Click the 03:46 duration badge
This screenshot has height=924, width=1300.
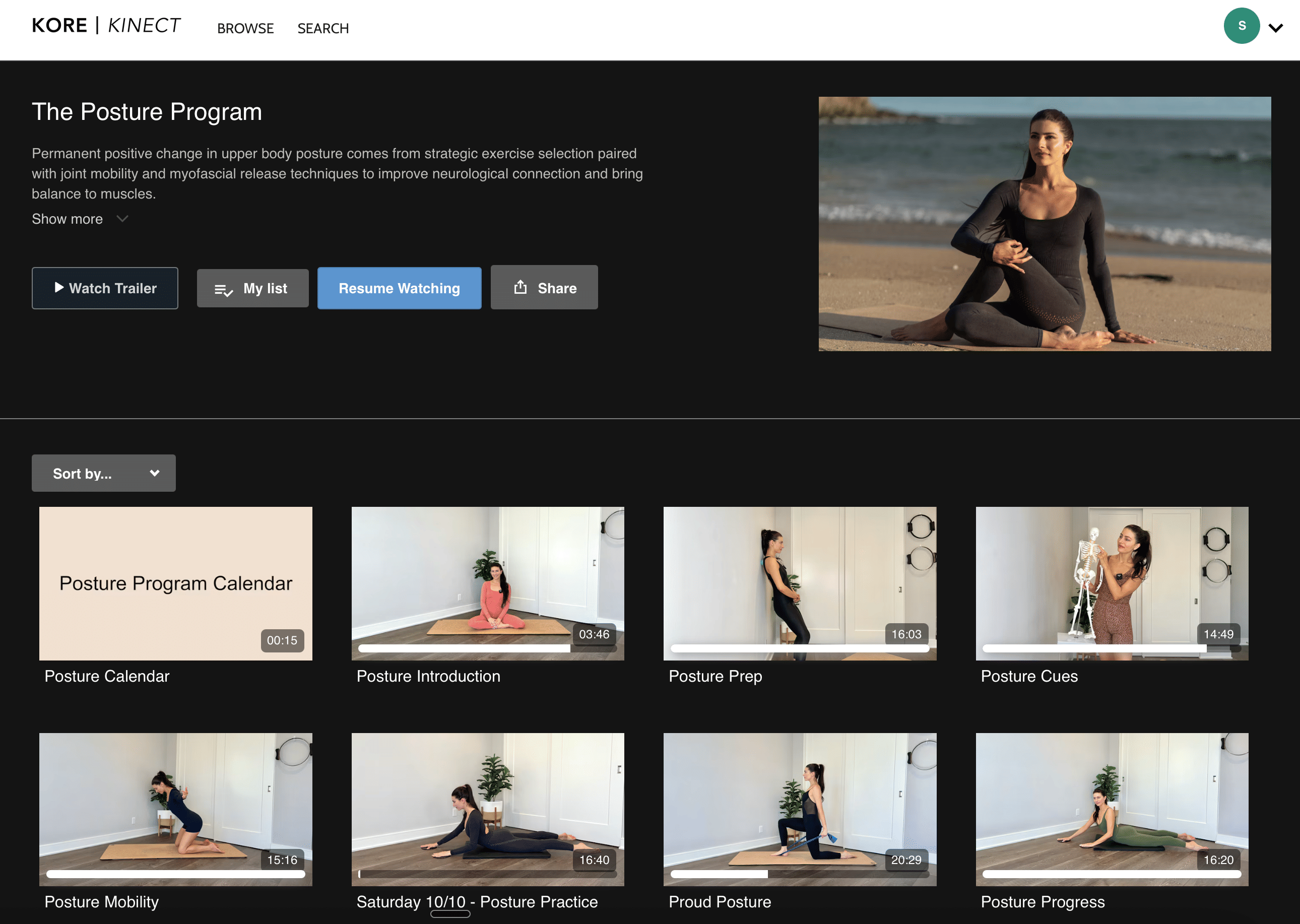click(594, 634)
